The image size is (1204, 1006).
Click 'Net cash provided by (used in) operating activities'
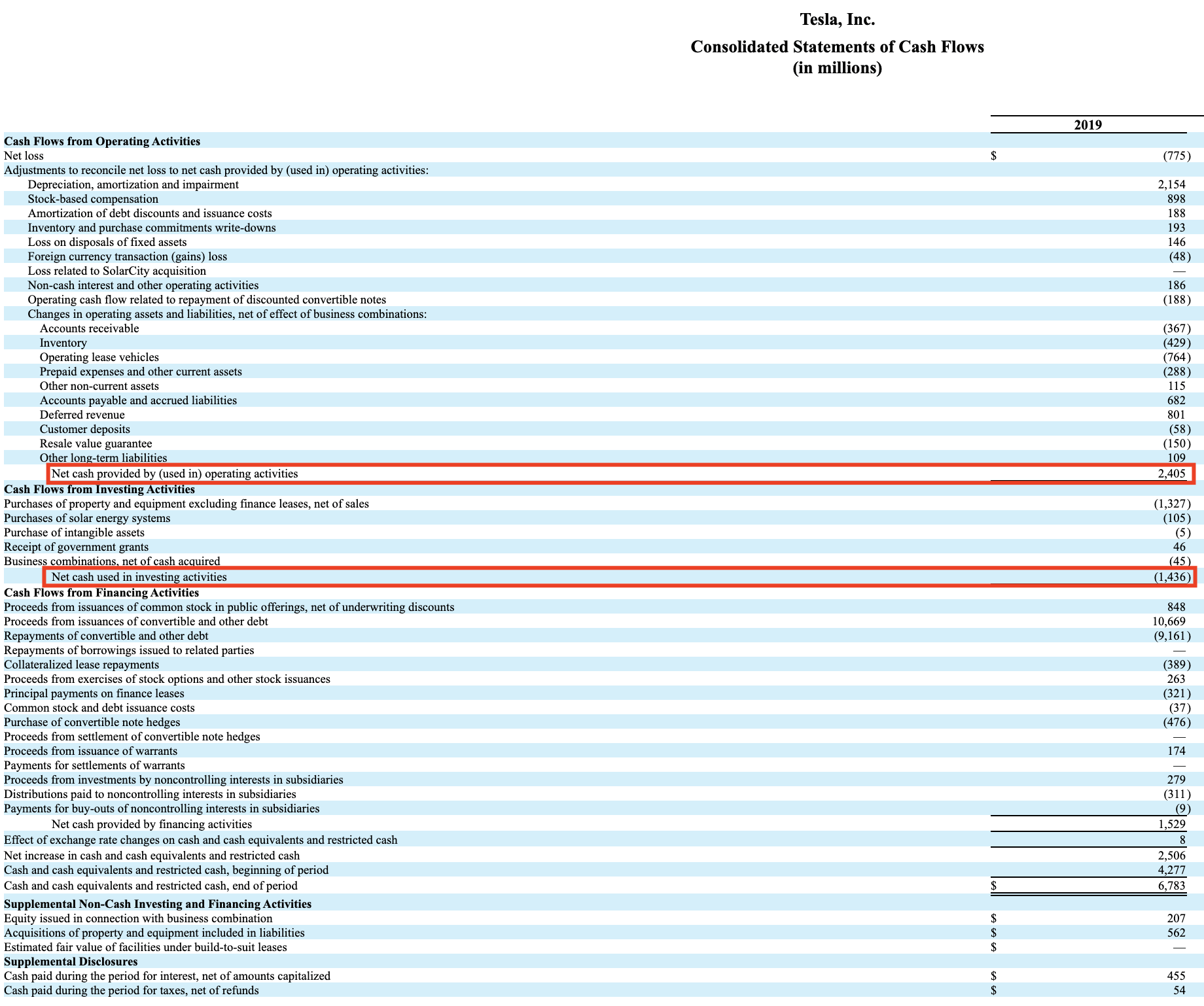pyautogui.click(x=175, y=474)
